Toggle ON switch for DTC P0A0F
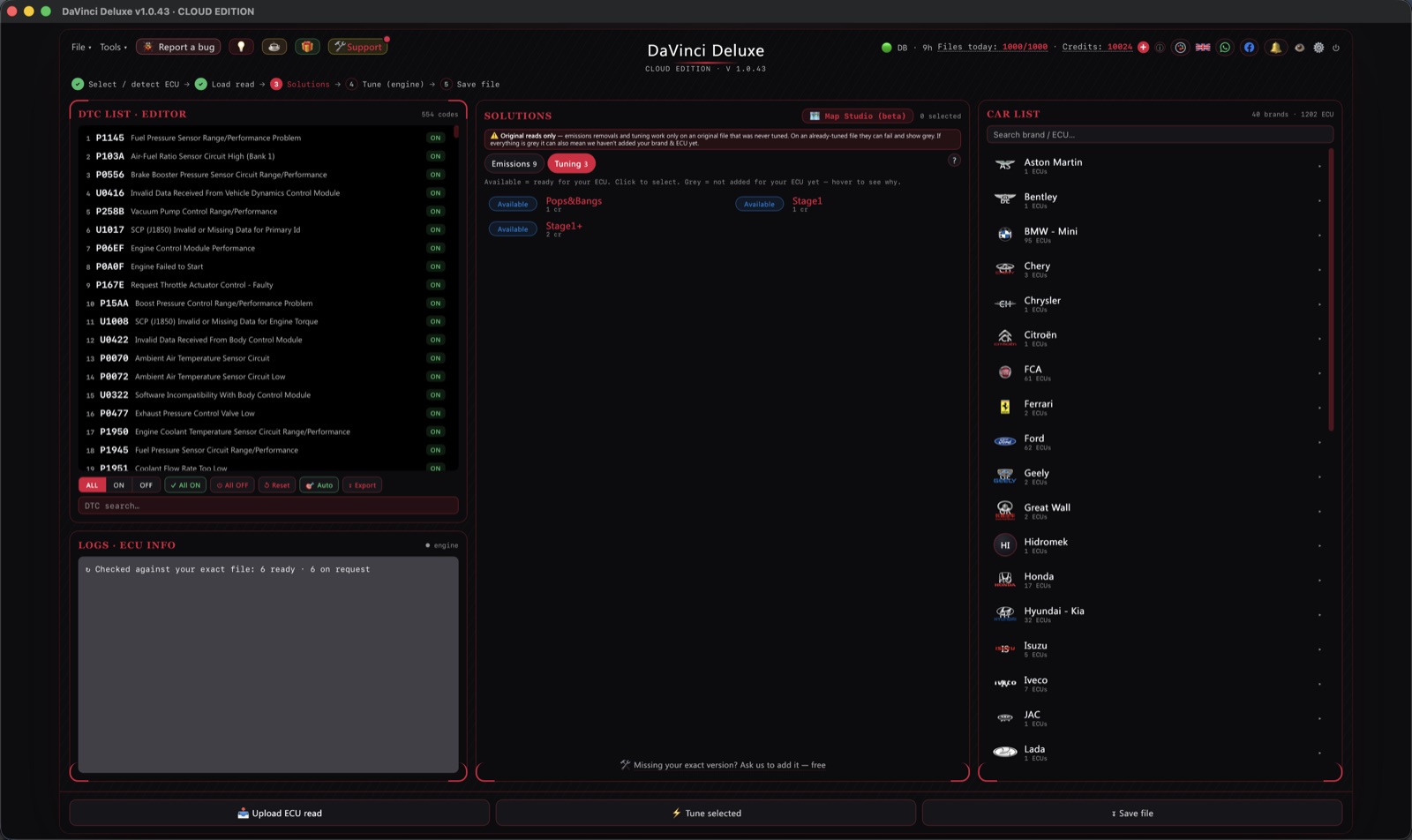The width and height of the screenshot is (1412, 840). coord(435,266)
